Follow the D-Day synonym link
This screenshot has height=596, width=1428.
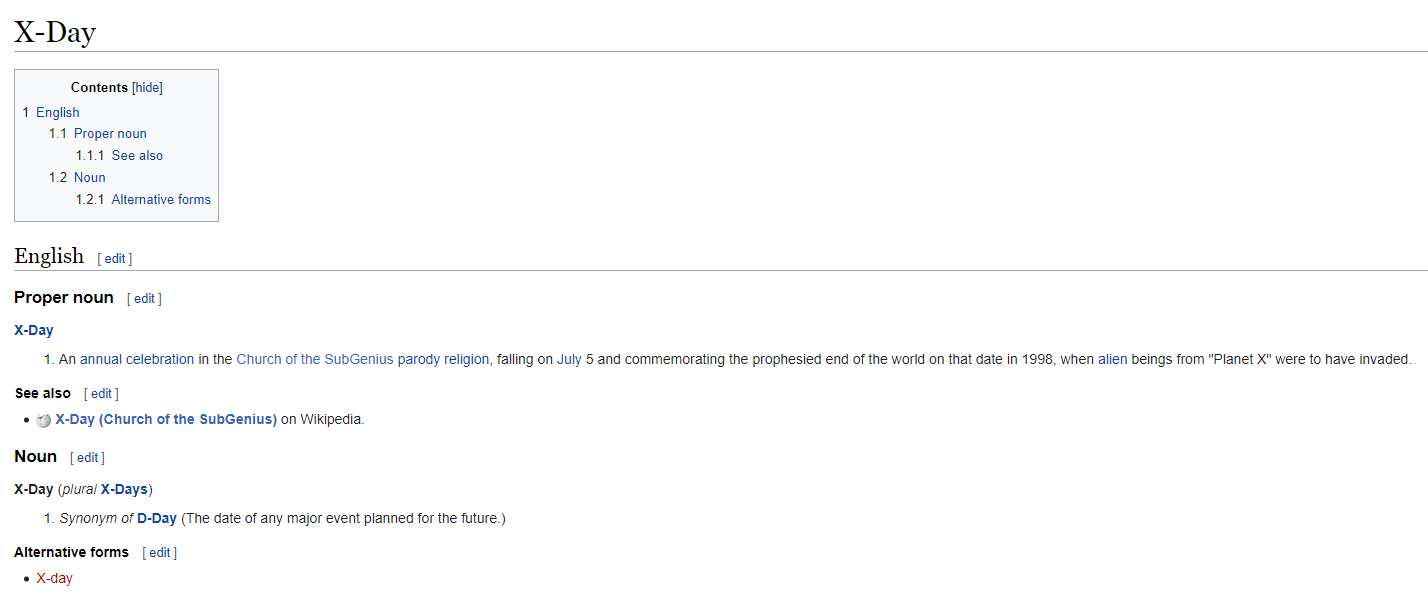click(x=157, y=519)
